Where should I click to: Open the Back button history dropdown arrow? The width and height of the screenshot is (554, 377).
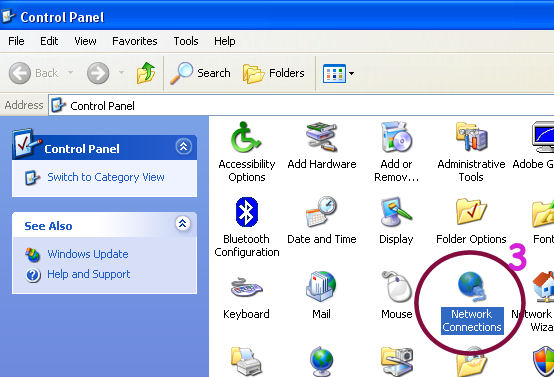tap(71, 73)
